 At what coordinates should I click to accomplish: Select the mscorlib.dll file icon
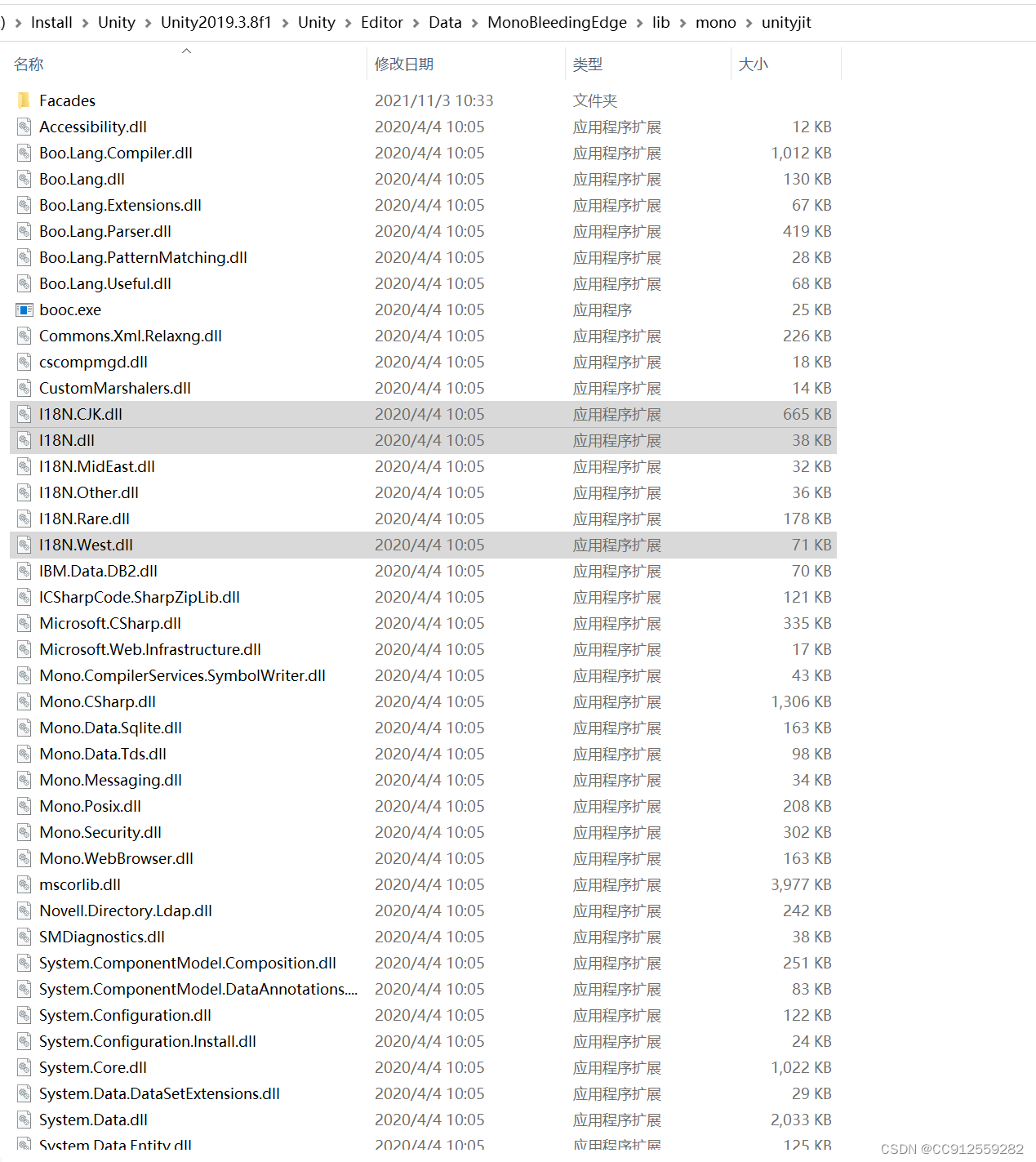pos(23,884)
